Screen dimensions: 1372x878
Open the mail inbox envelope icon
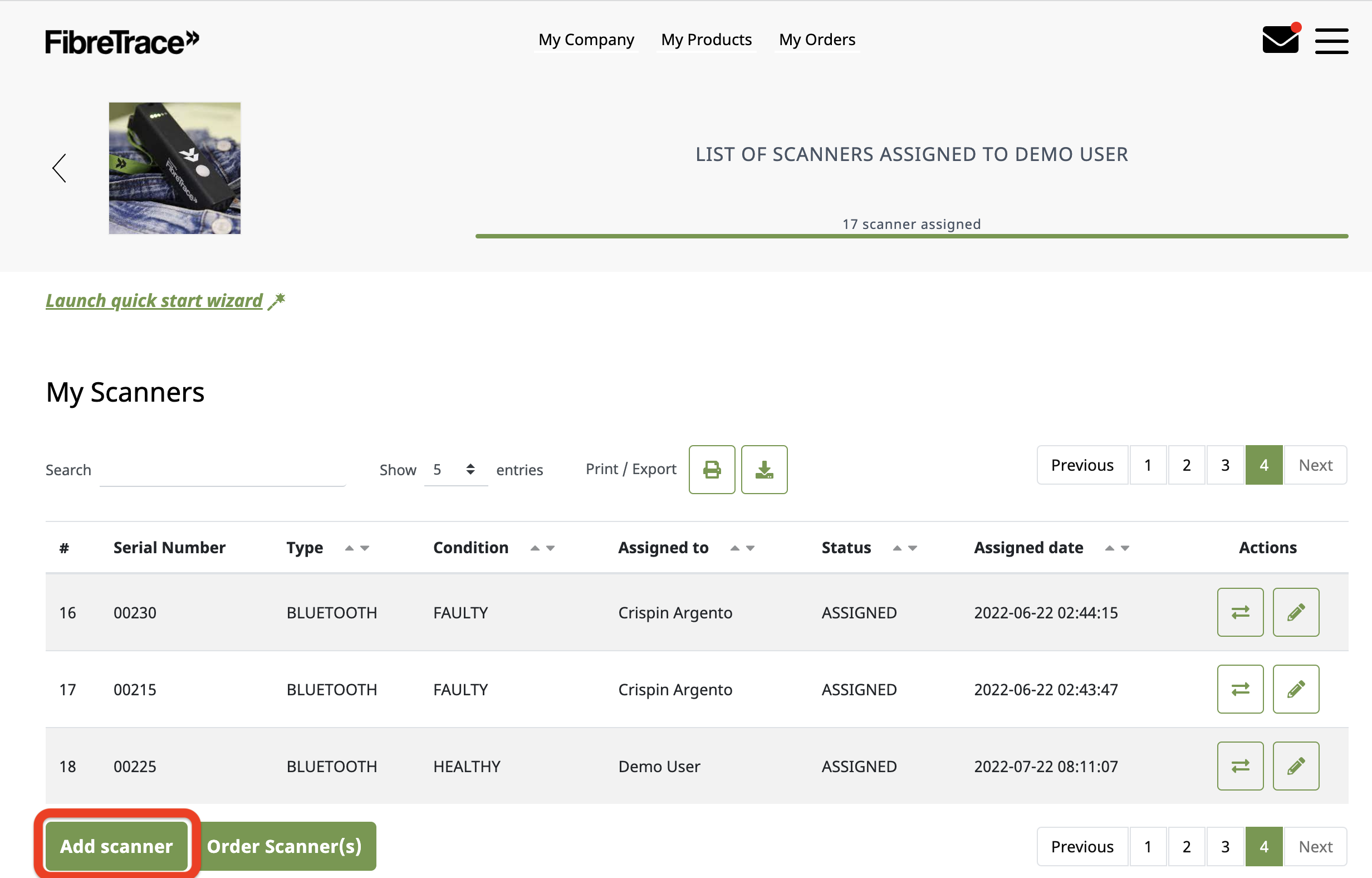coord(1280,40)
